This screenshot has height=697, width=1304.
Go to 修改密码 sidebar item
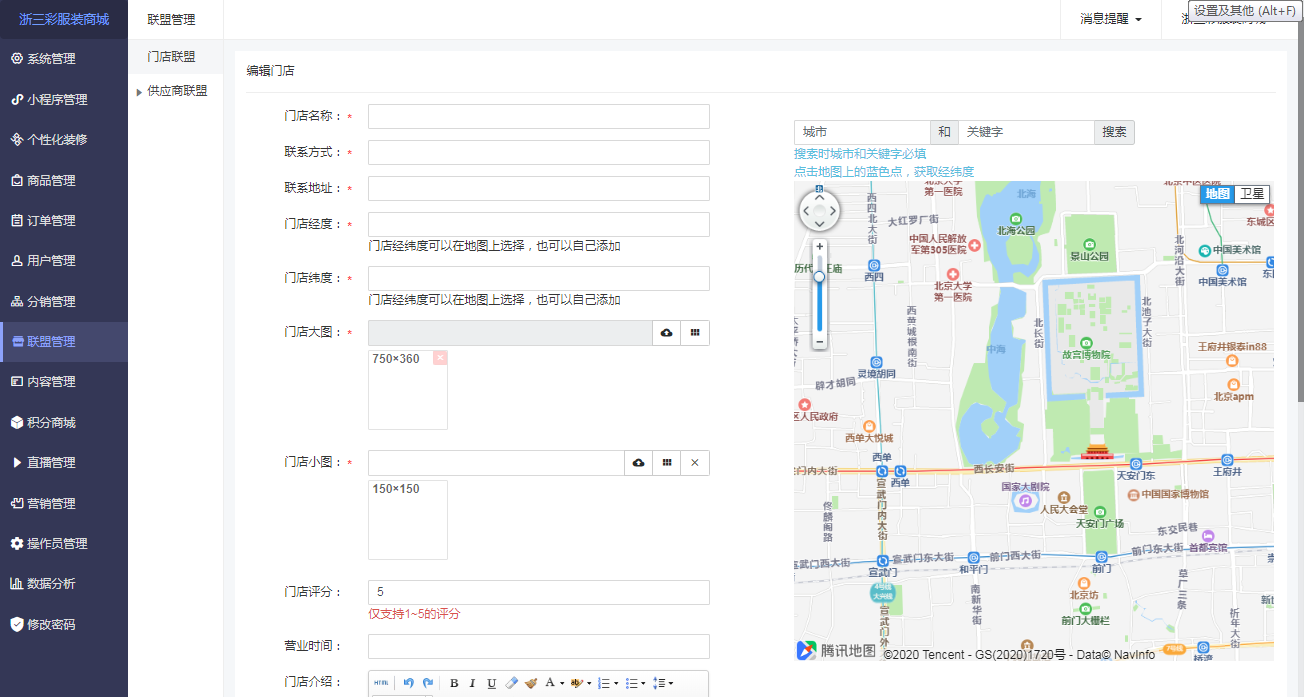pyautogui.click(x=64, y=624)
